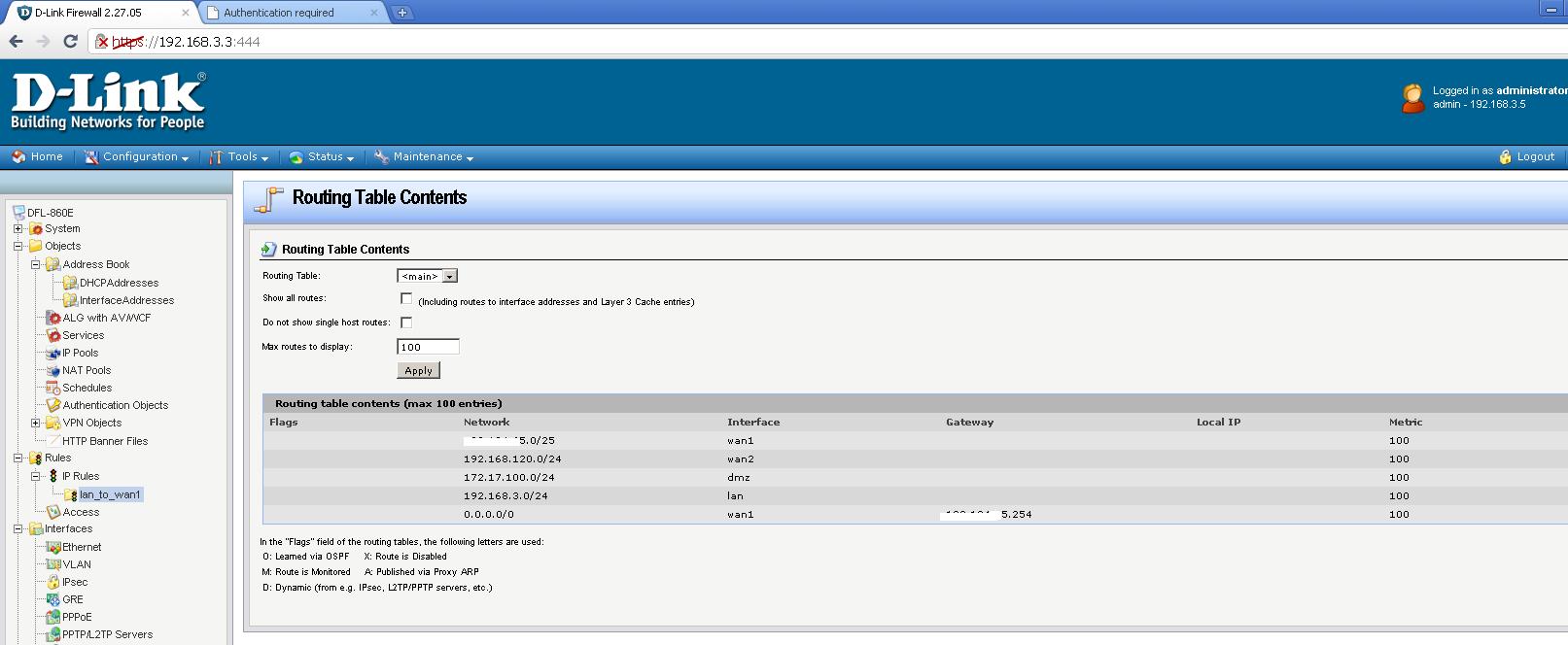Collapse the IP Rules node

click(x=36, y=476)
